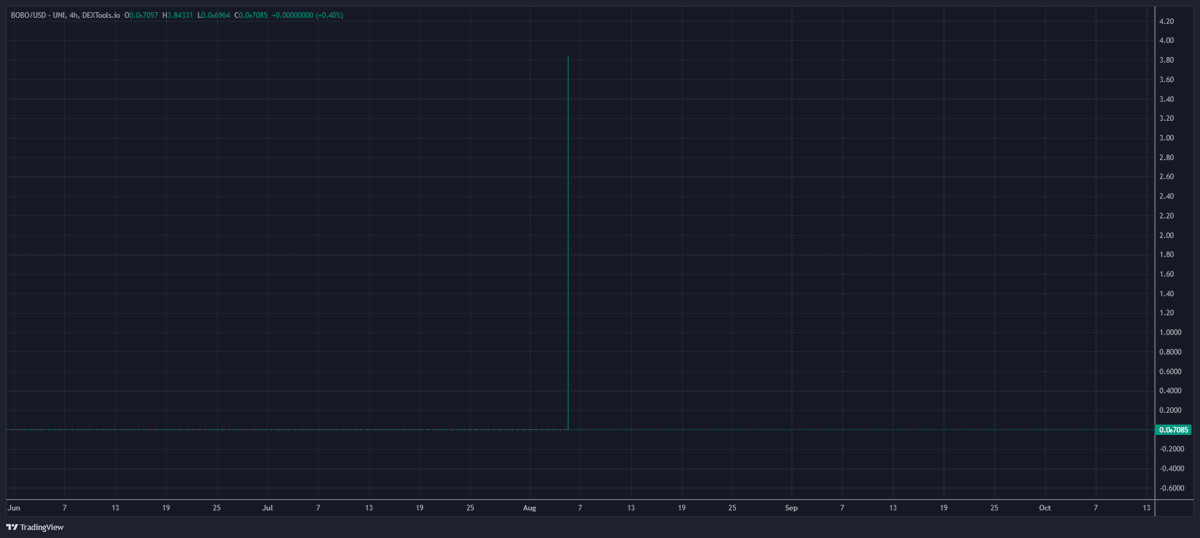Click the 1.0000 price axis label
Image resolution: width=1200 pixels, height=538 pixels.
coord(1169,333)
